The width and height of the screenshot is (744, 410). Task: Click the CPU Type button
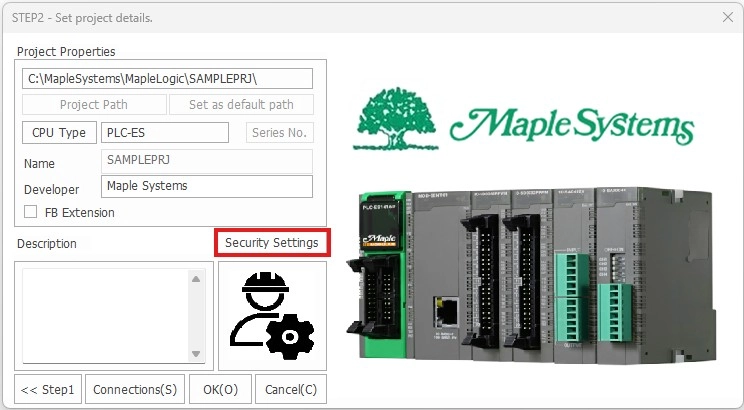pos(59,132)
